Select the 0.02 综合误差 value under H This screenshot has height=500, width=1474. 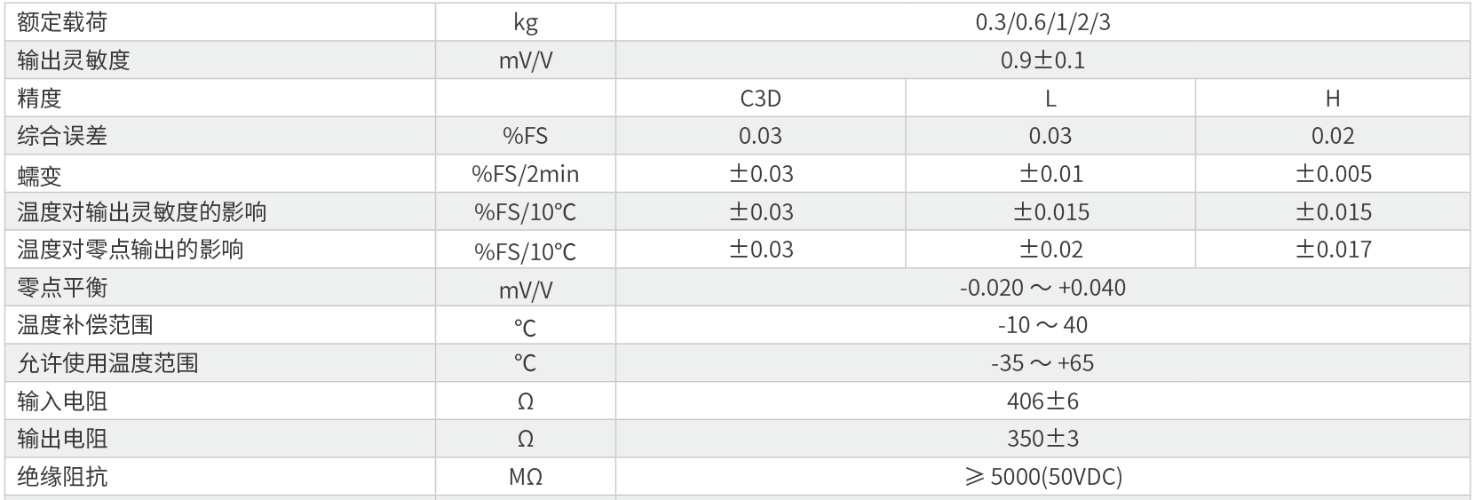[x=1333, y=137]
